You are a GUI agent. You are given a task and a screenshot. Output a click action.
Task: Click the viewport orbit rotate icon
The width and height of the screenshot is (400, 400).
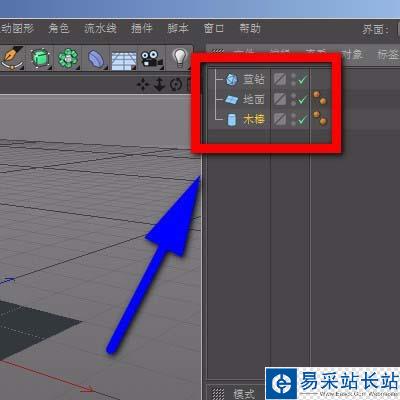point(176,85)
